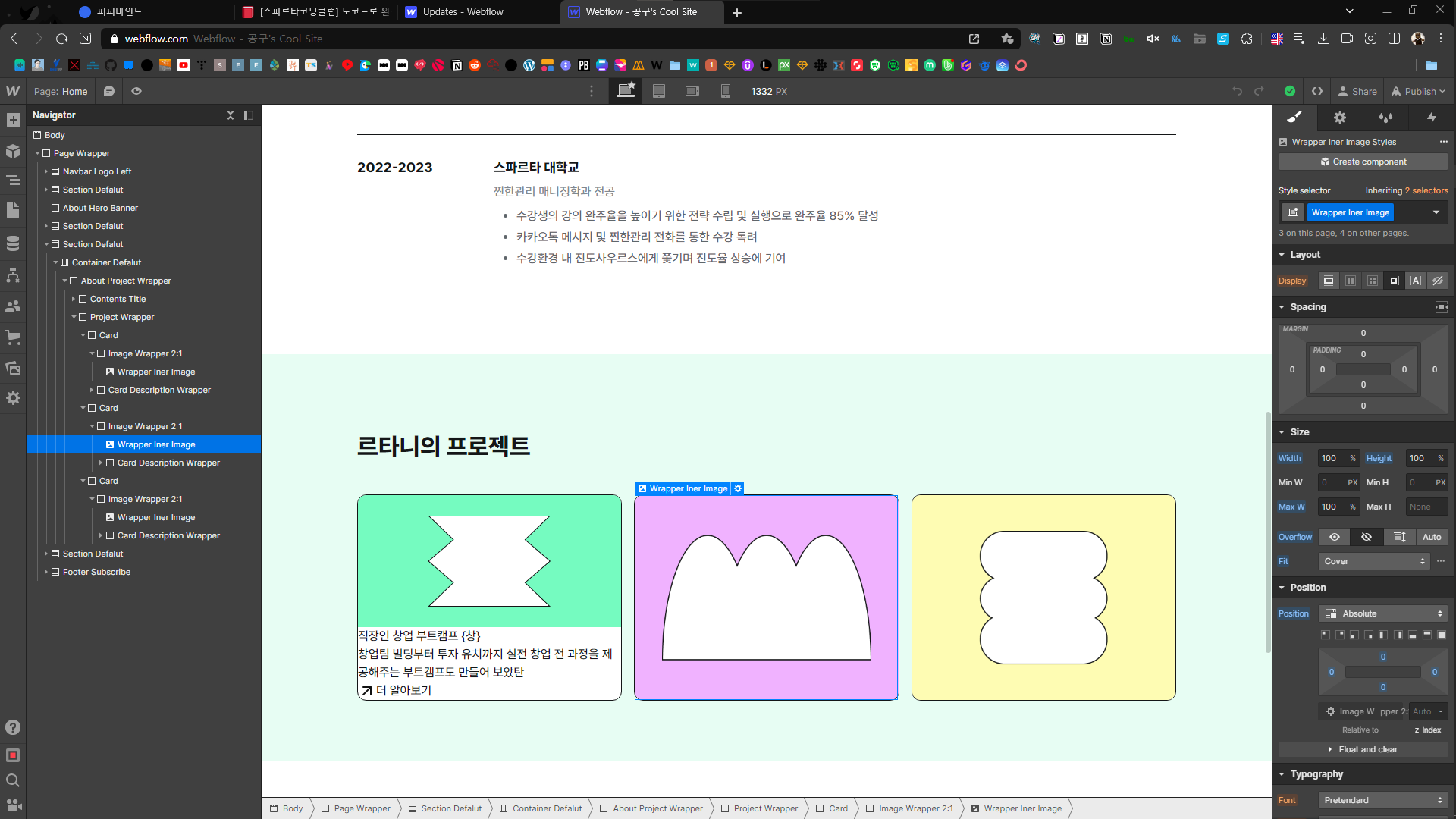This screenshot has height=819, width=1456.
Task: Set display to Block
Action: pyautogui.click(x=1329, y=281)
